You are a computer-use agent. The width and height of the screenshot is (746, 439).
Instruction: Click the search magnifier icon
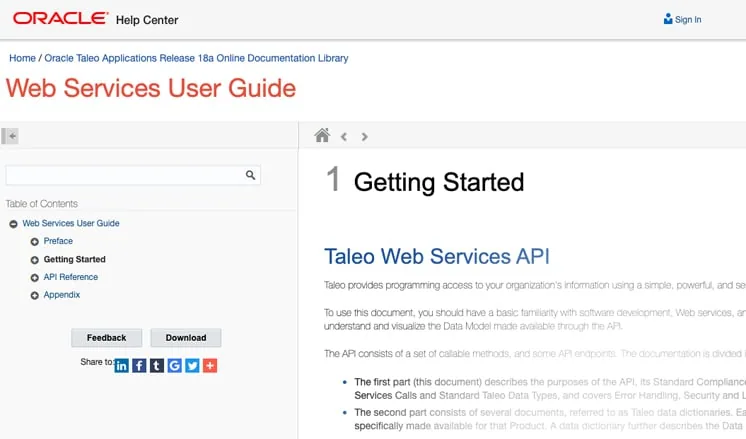250,175
